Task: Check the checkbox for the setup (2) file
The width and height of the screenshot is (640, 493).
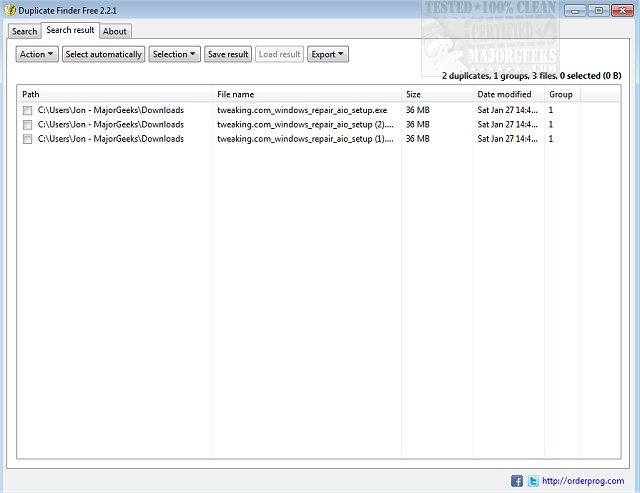Action: [27, 124]
